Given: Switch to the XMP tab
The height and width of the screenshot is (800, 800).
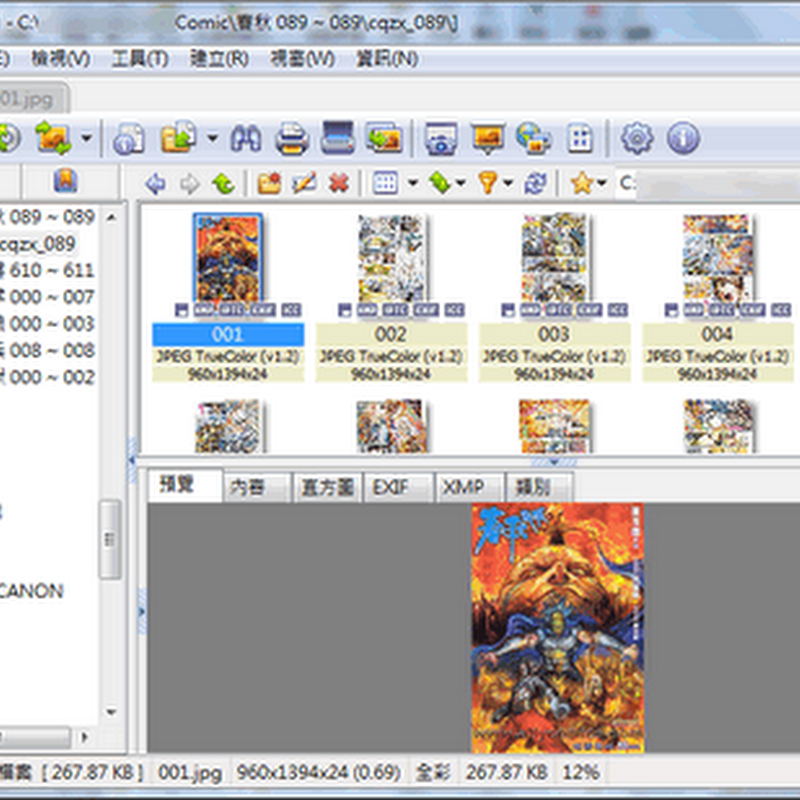Looking at the screenshot, I should pyautogui.click(x=469, y=487).
